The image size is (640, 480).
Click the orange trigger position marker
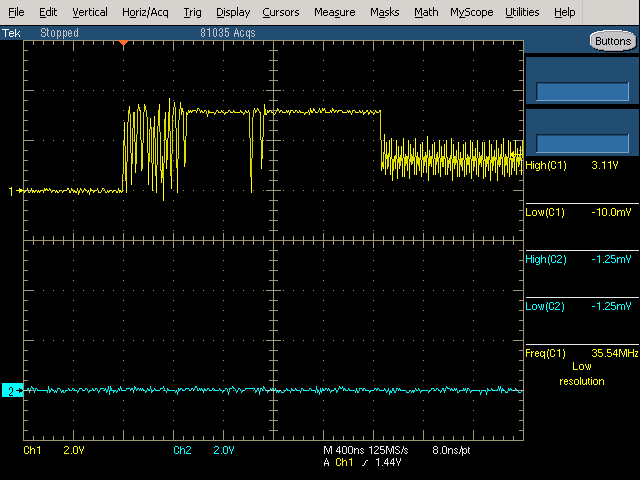(123, 42)
